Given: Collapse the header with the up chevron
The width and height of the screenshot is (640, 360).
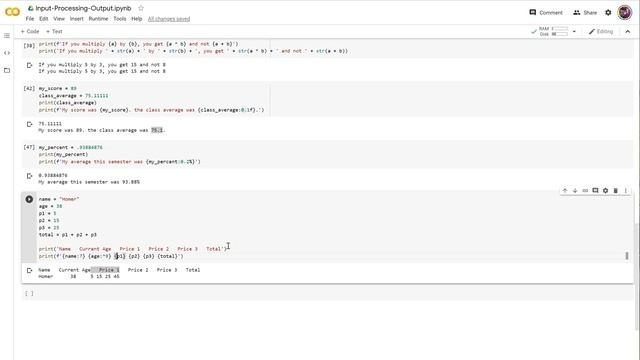Looking at the screenshot, I should click(x=628, y=31).
